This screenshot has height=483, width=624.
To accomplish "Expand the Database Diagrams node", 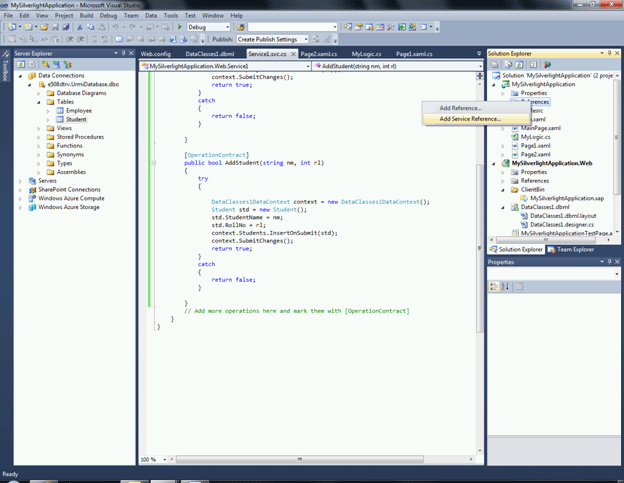I will pyautogui.click(x=39, y=93).
